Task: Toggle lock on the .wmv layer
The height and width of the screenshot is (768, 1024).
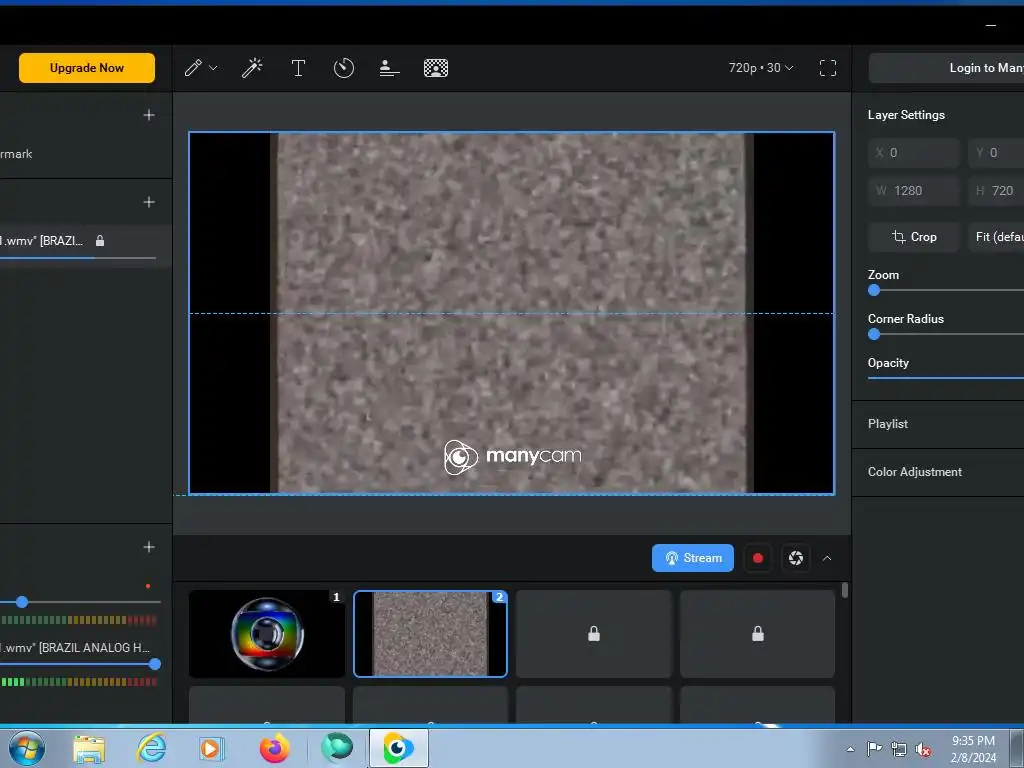Action: click(x=100, y=241)
